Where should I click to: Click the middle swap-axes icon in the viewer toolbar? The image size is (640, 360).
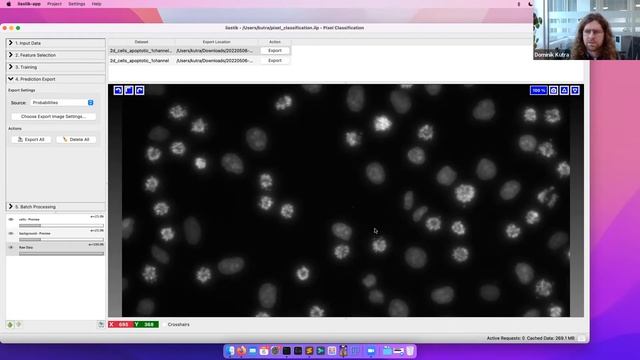point(129,90)
